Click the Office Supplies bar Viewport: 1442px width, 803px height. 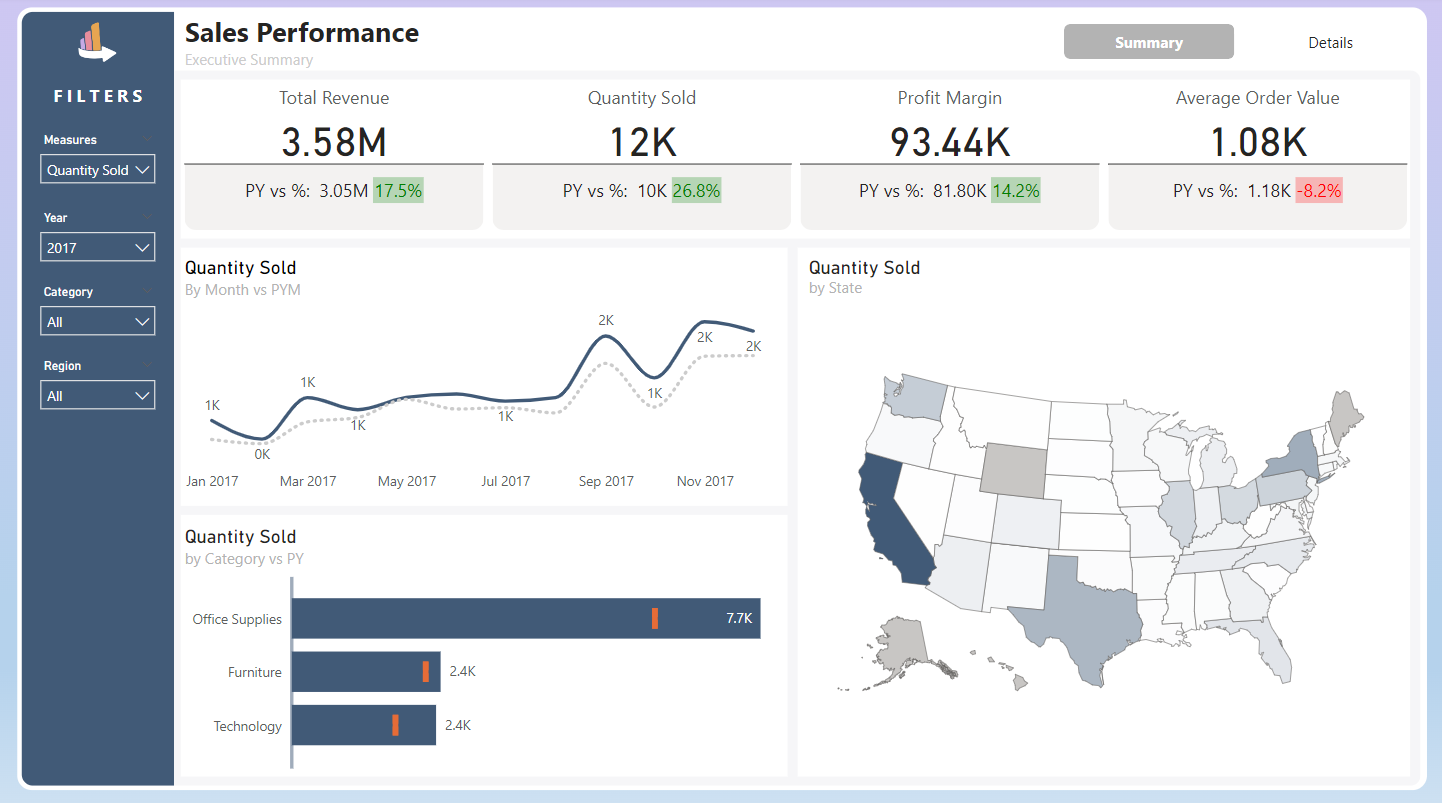tap(526, 619)
